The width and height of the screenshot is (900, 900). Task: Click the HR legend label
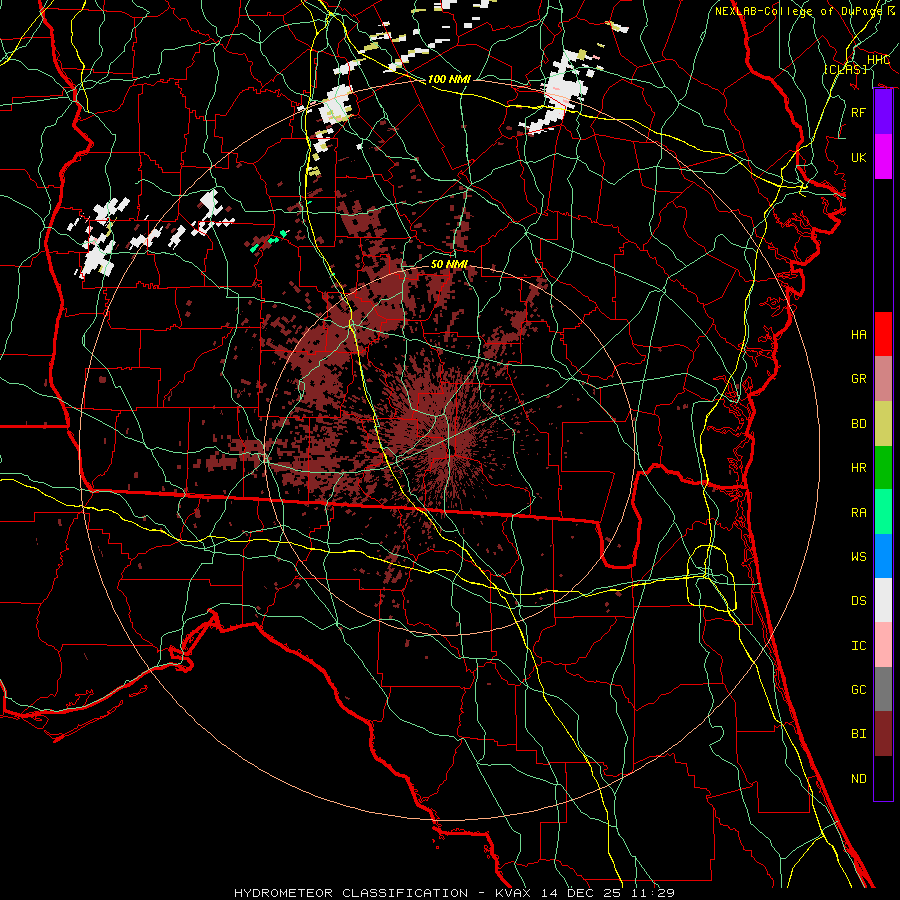point(859,468)
